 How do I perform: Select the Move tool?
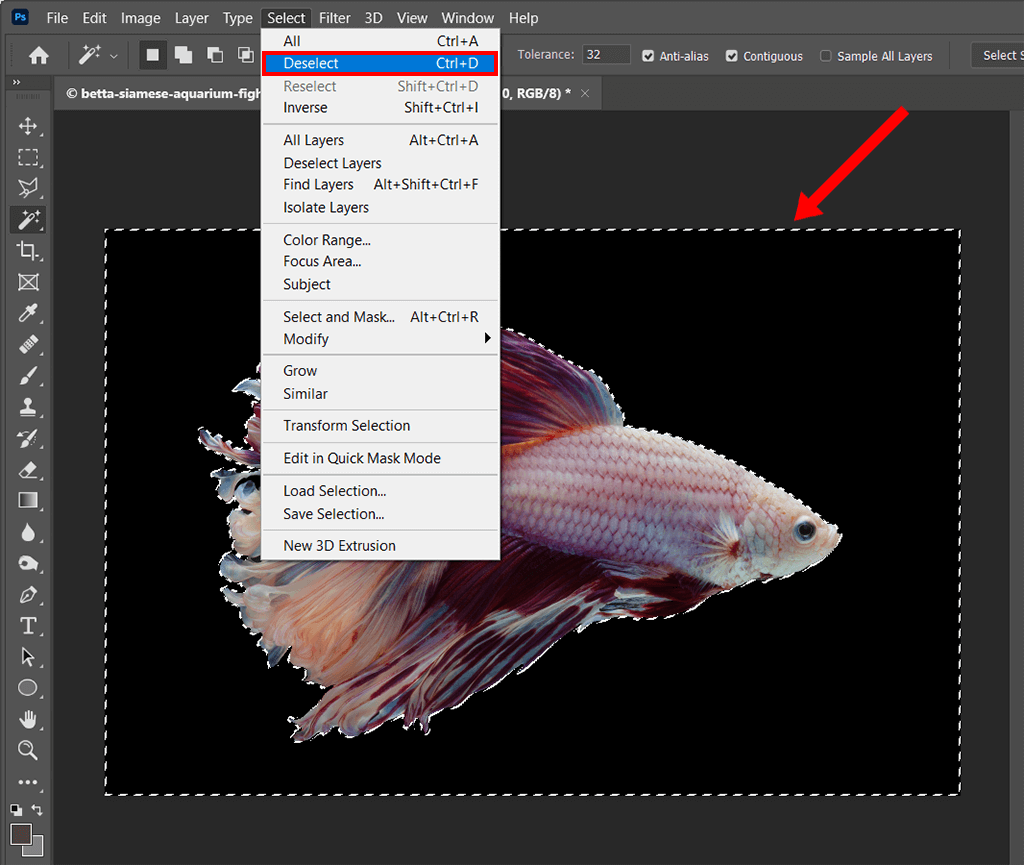pos(27,126)
